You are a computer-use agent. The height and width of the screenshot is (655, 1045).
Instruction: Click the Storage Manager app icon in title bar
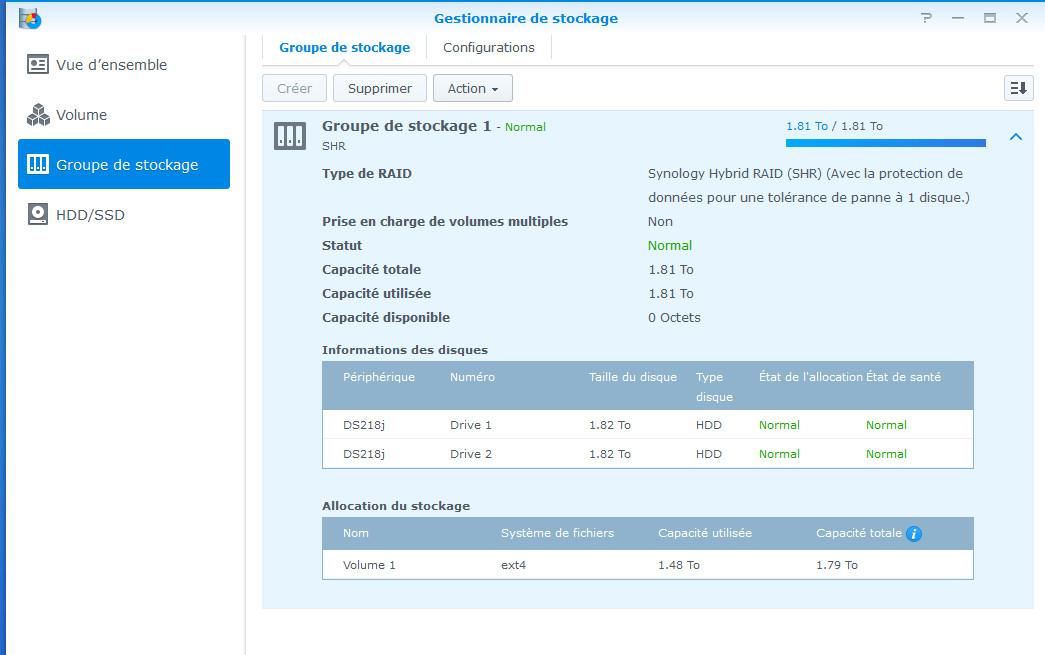click(30, 18)
